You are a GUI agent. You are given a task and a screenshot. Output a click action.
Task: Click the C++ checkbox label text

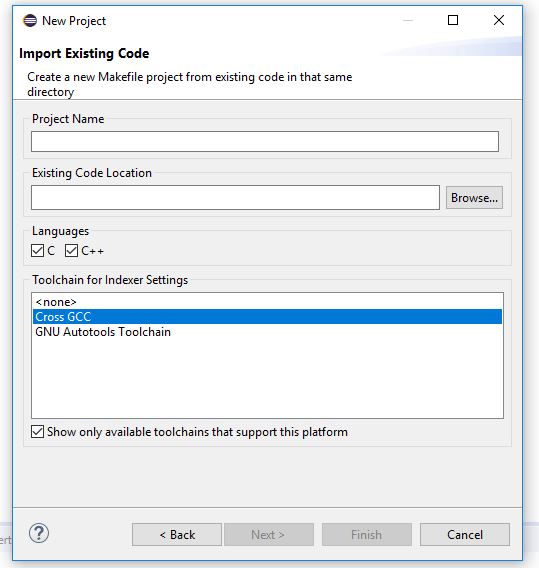[92, 251]
